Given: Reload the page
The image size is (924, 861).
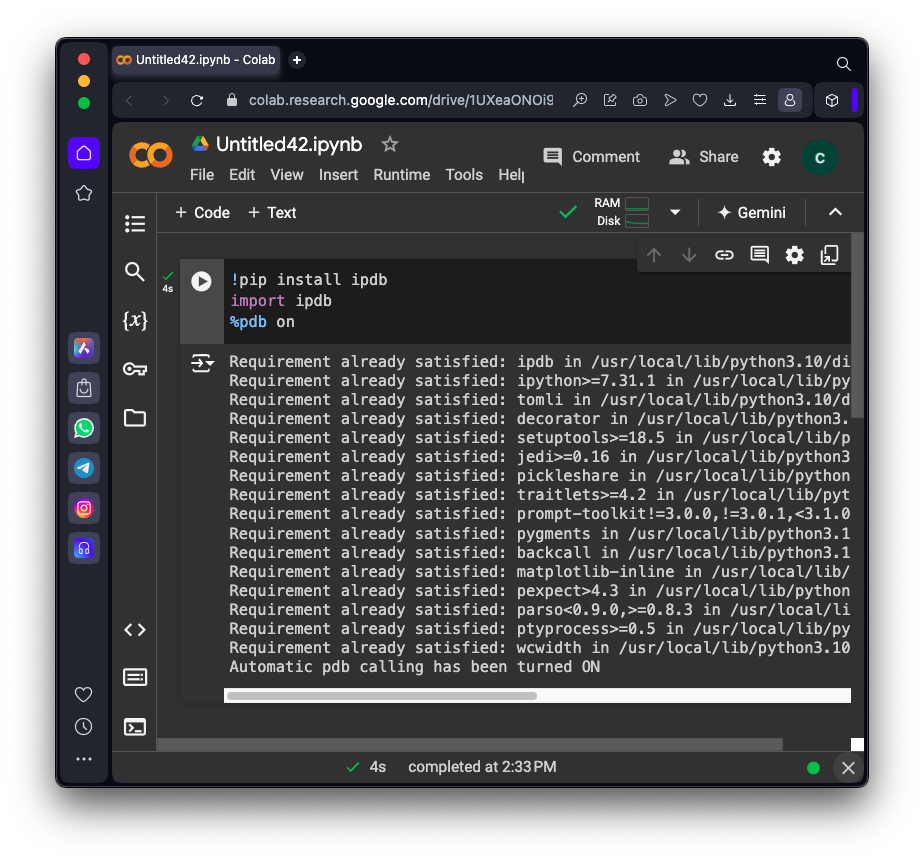Looking at the screenshot, I should 197,100.
